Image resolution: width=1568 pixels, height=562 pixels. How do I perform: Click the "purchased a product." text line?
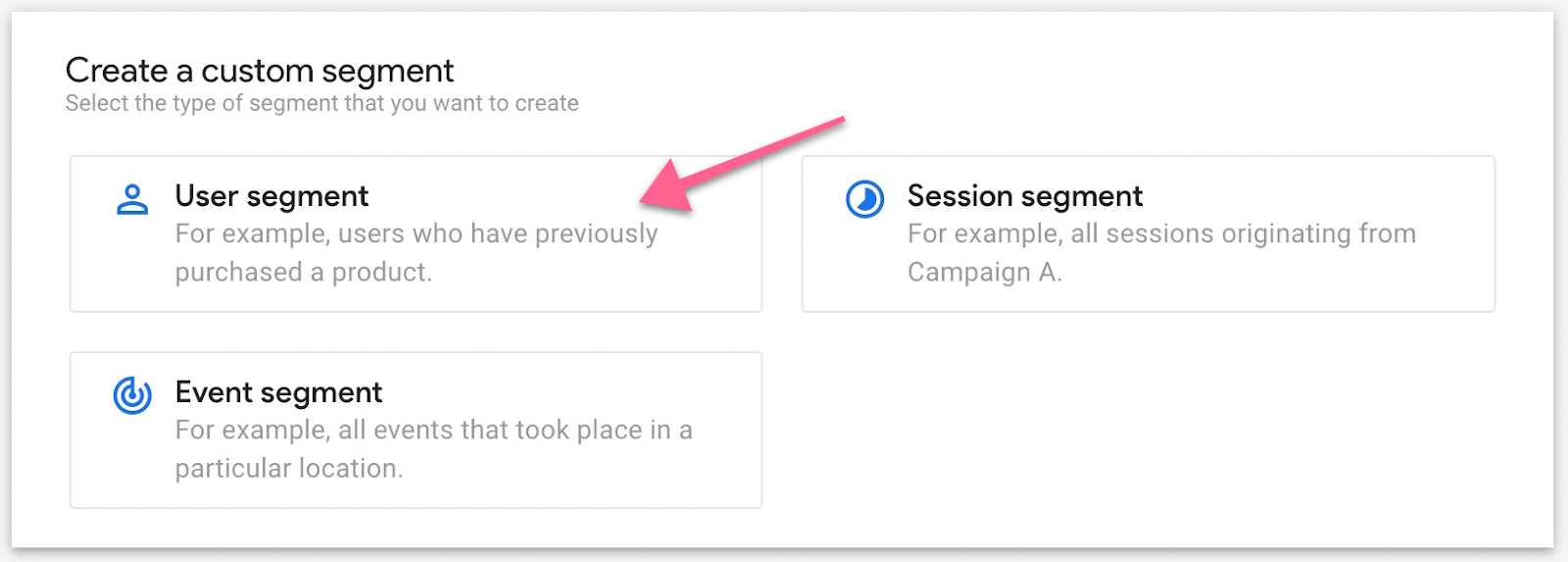[303, 272]
